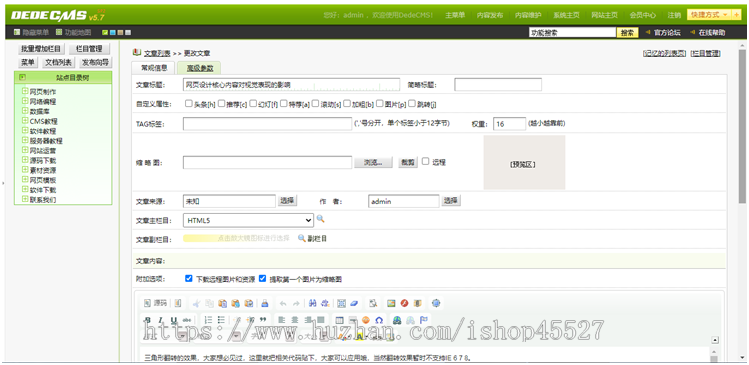Pick the tan skin color square
Screen dimensions: 749x365
tap(120, 32)
